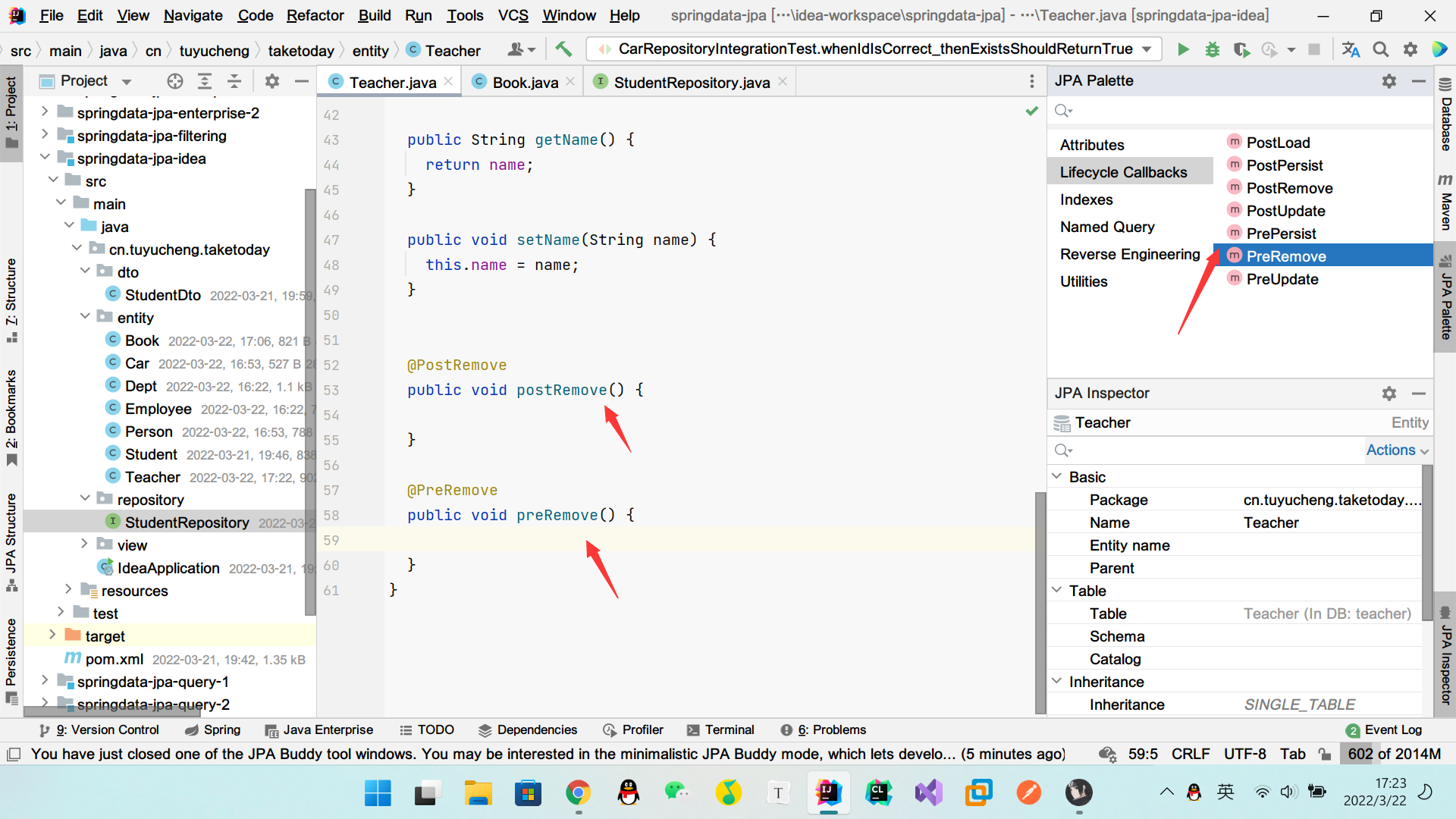Open Search Everywhere with the magnifier icon
Viewport: 1456px width, 819px height.
[x=1380, y=49]
